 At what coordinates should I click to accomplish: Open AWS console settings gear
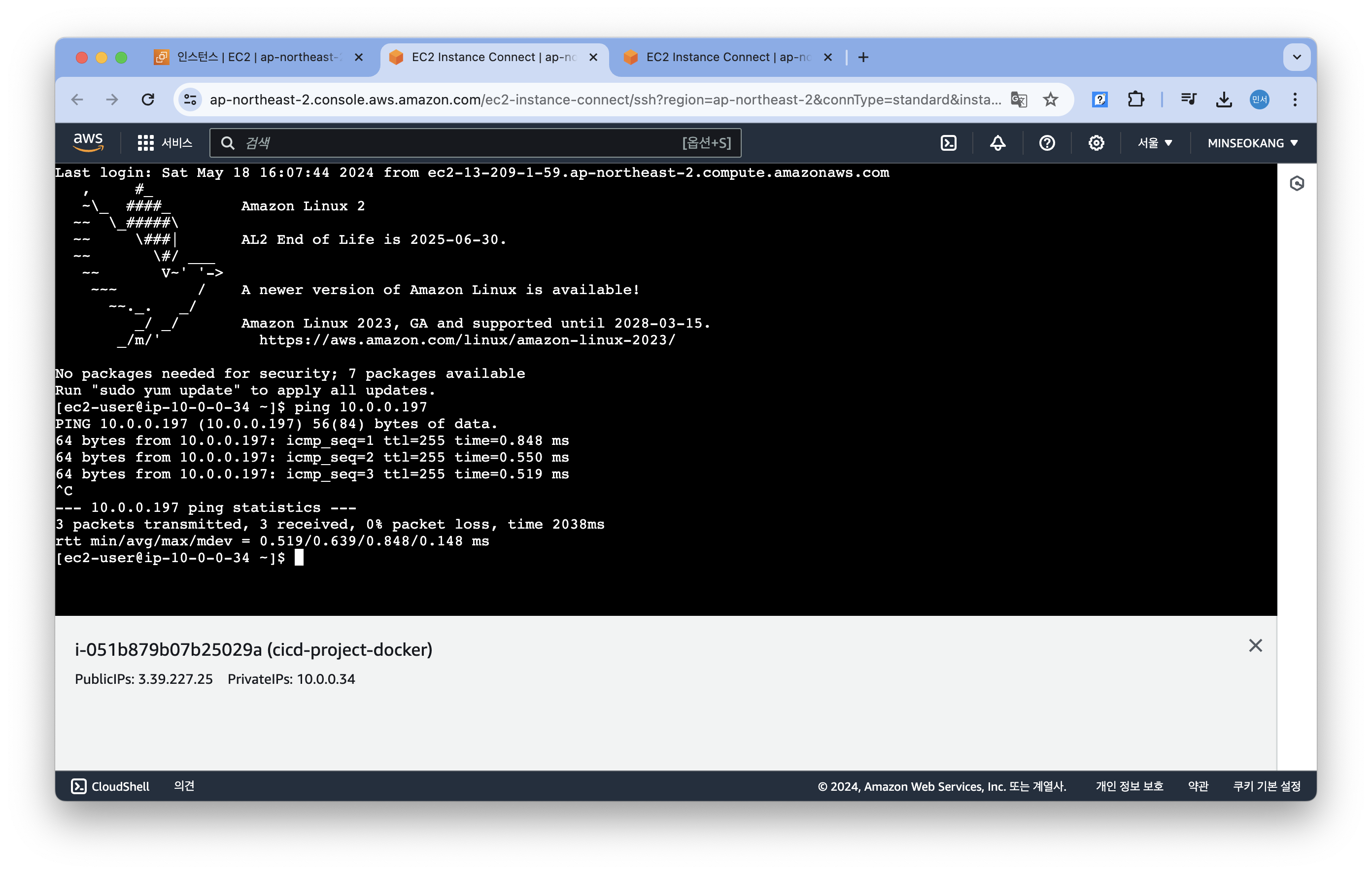[x=1096, y=143]
